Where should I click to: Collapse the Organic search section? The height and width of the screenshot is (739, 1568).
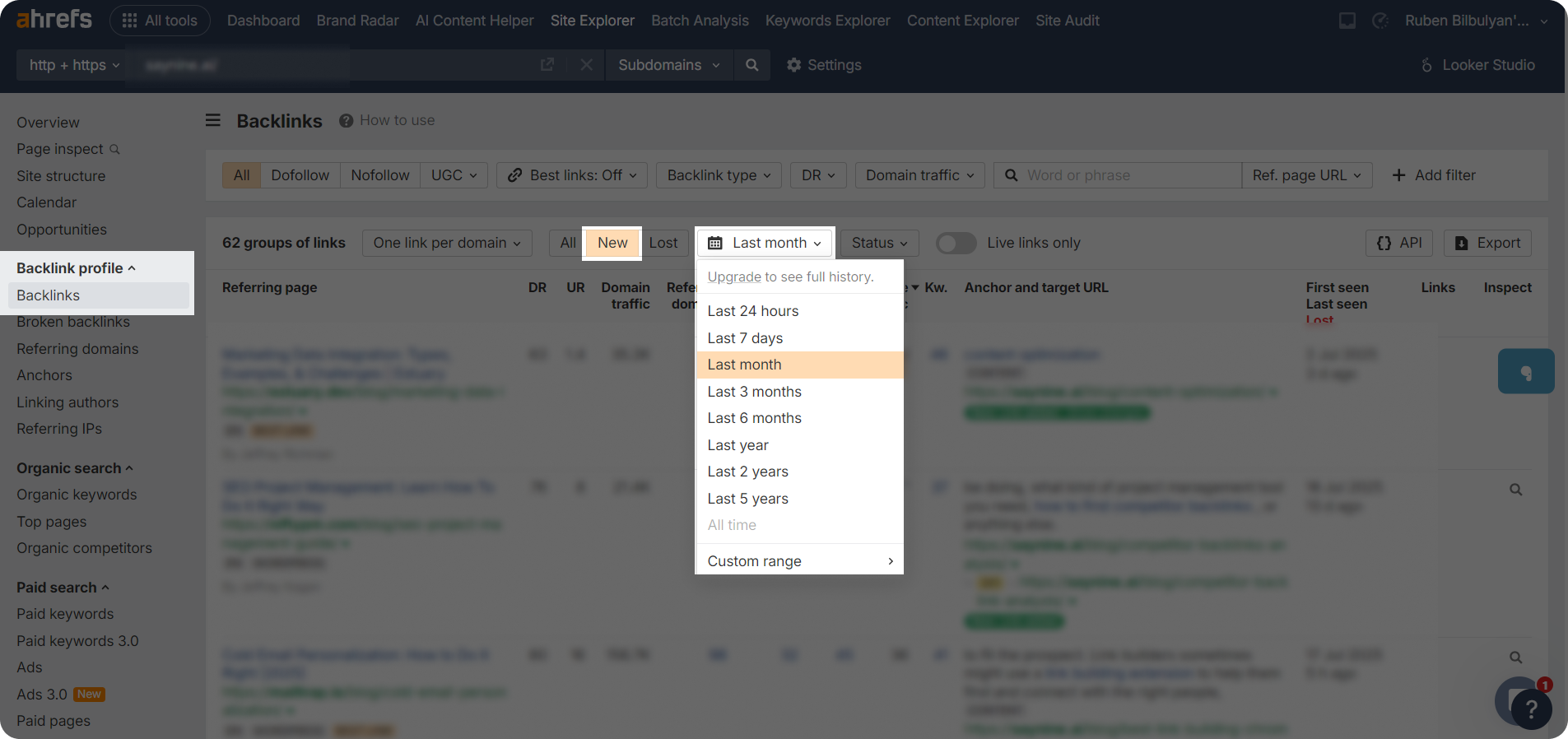tap(74, 468)
